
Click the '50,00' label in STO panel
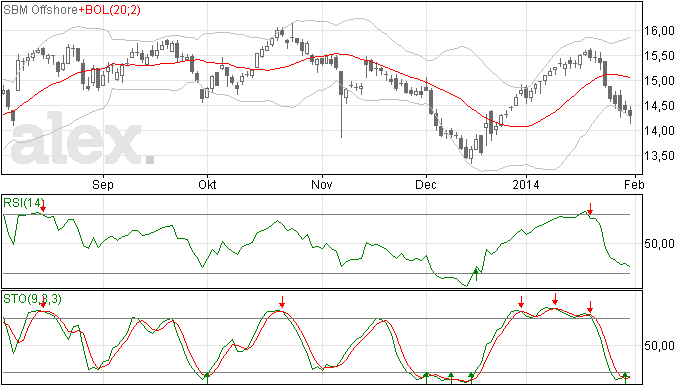tap(659, 346)
